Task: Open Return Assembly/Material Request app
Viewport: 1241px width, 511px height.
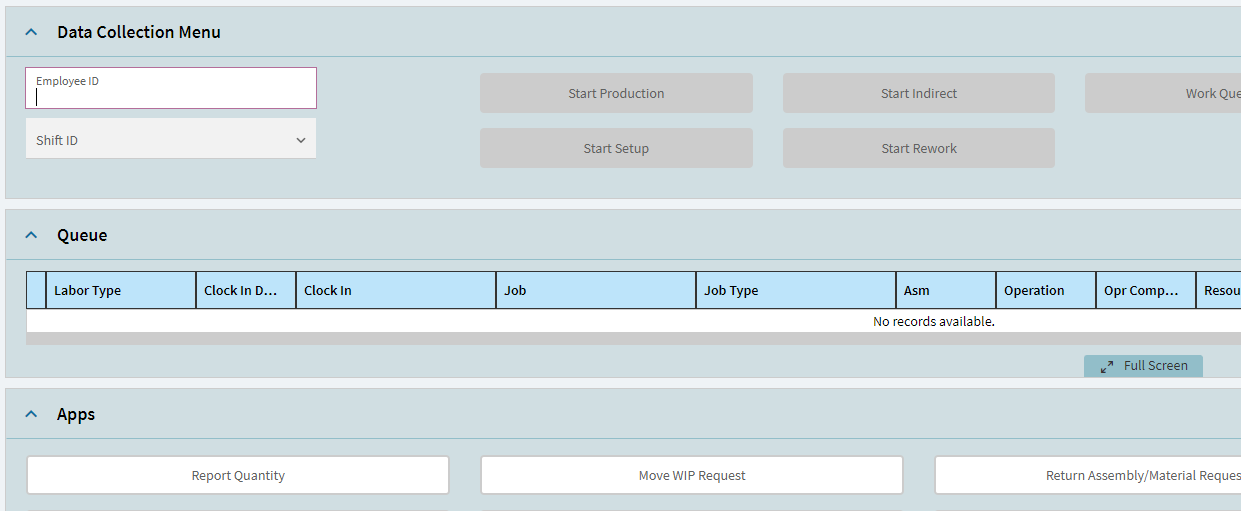Action: pos(1088,475)
